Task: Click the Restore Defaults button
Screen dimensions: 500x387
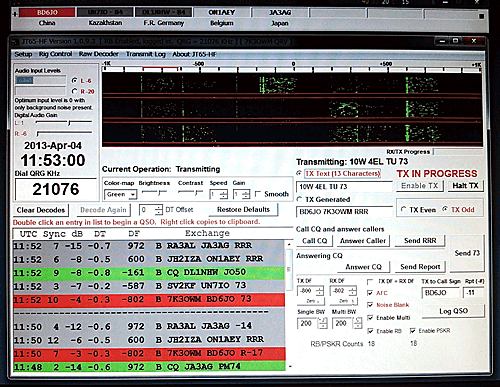Action: click(x=243, y=210)
